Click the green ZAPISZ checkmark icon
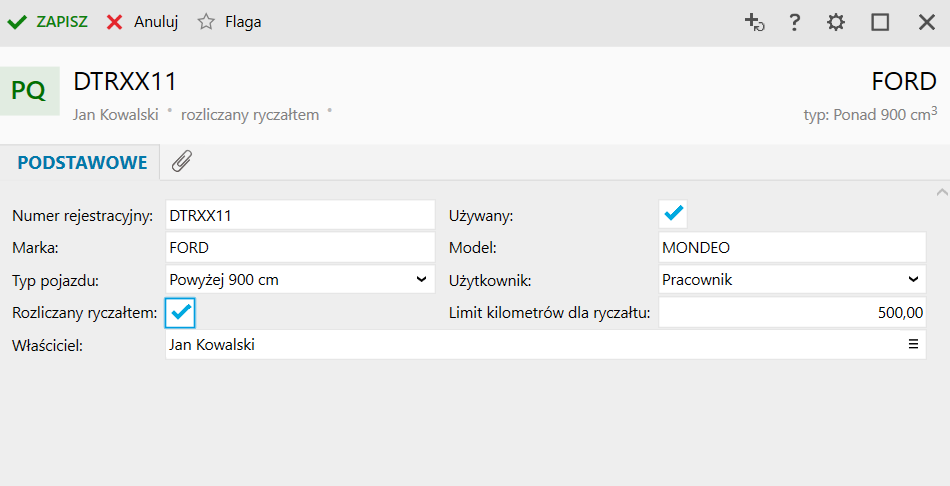 [x=17, y=21]
